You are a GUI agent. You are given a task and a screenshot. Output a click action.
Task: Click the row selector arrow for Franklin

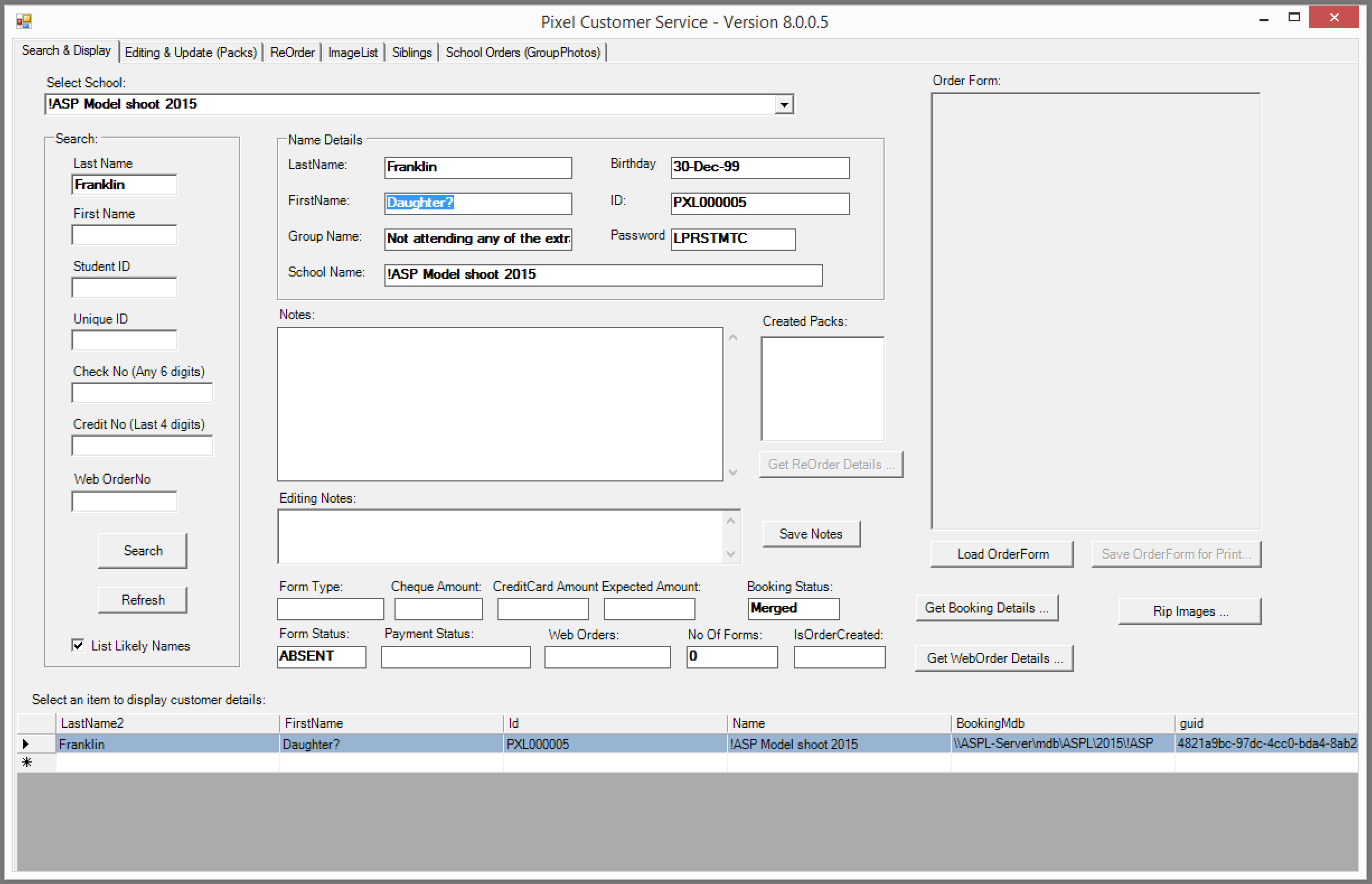[26, 744]
